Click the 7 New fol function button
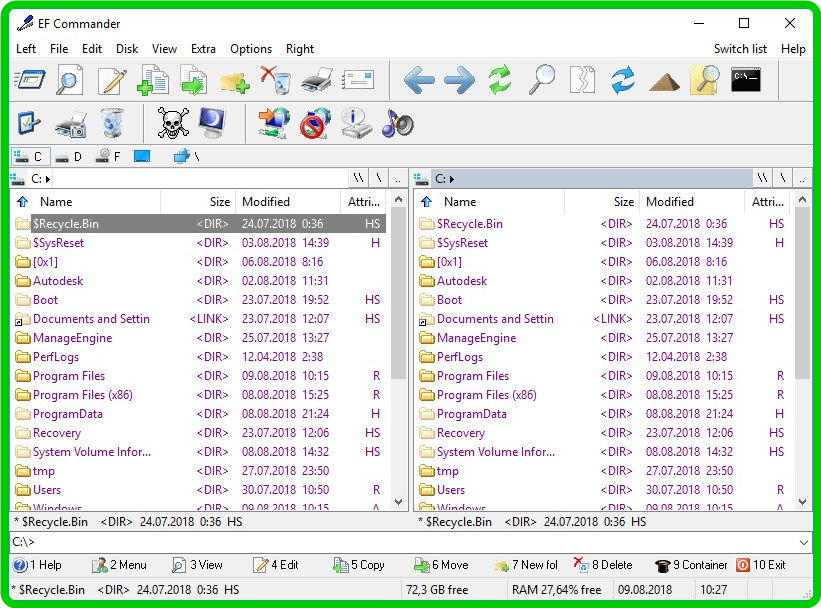The height and width of the screenshot is (608, 821). tap(526, 565)
